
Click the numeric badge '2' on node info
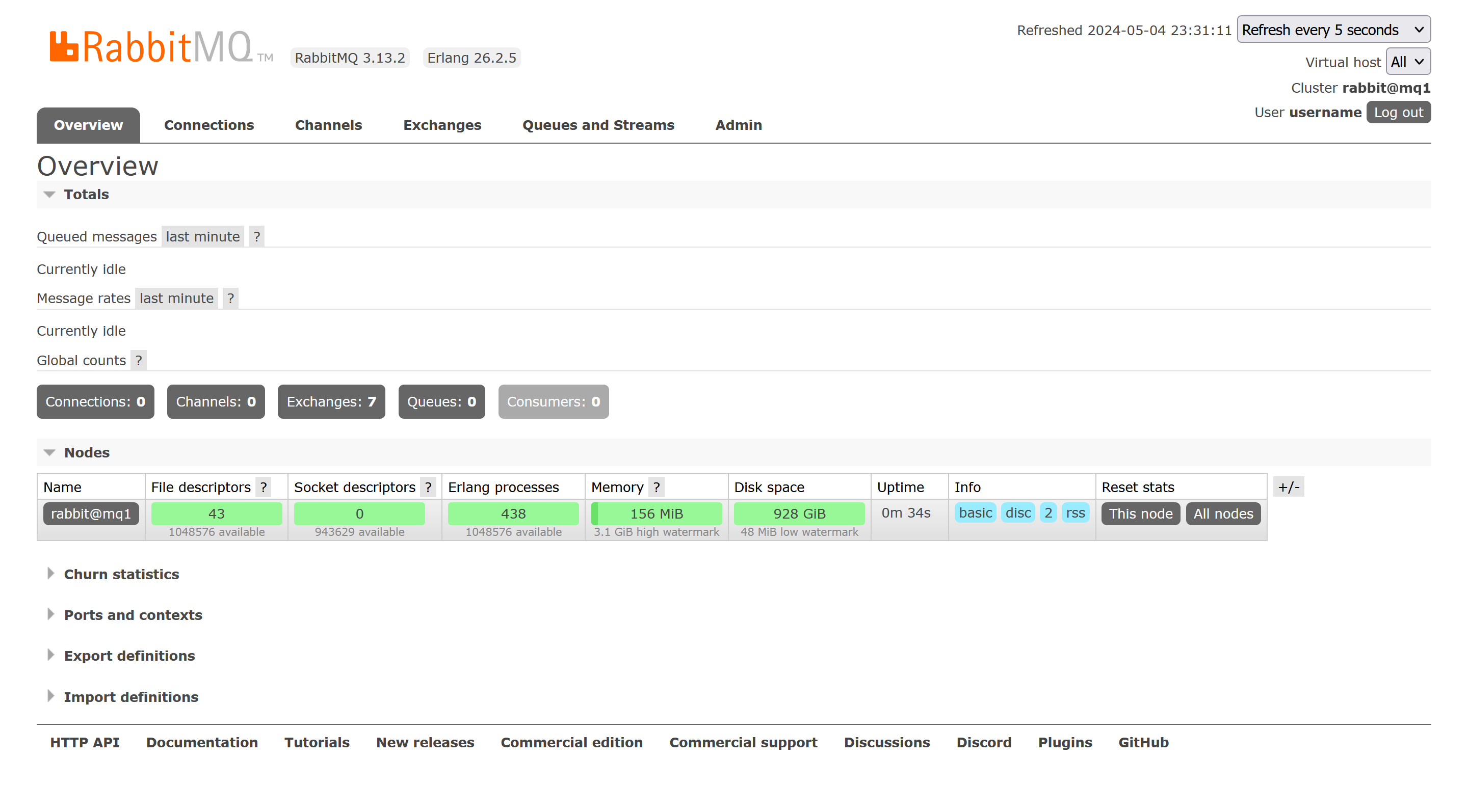pyautogui.click(x=1048, y=512)
